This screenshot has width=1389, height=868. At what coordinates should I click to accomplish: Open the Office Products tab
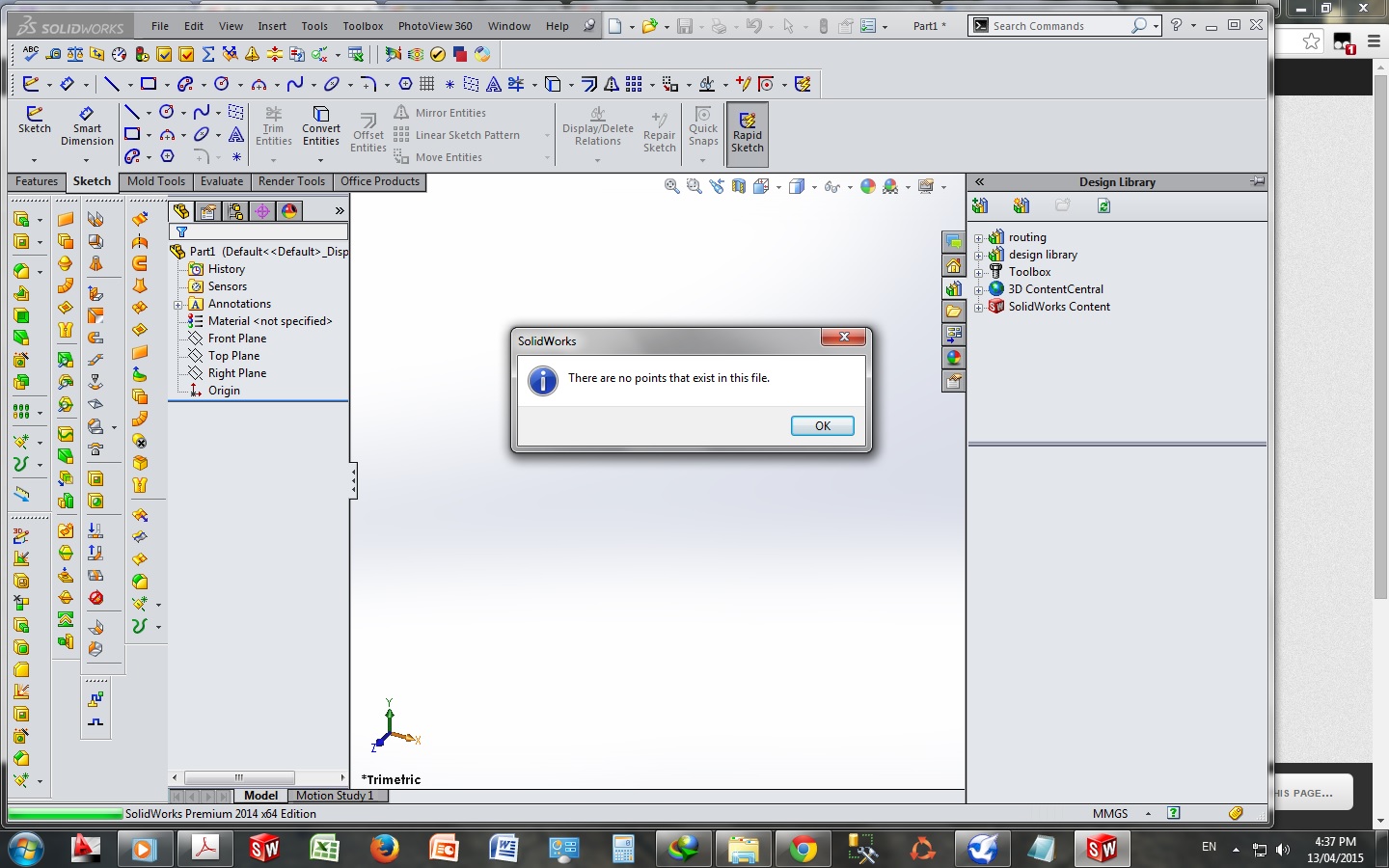[380, 181]
